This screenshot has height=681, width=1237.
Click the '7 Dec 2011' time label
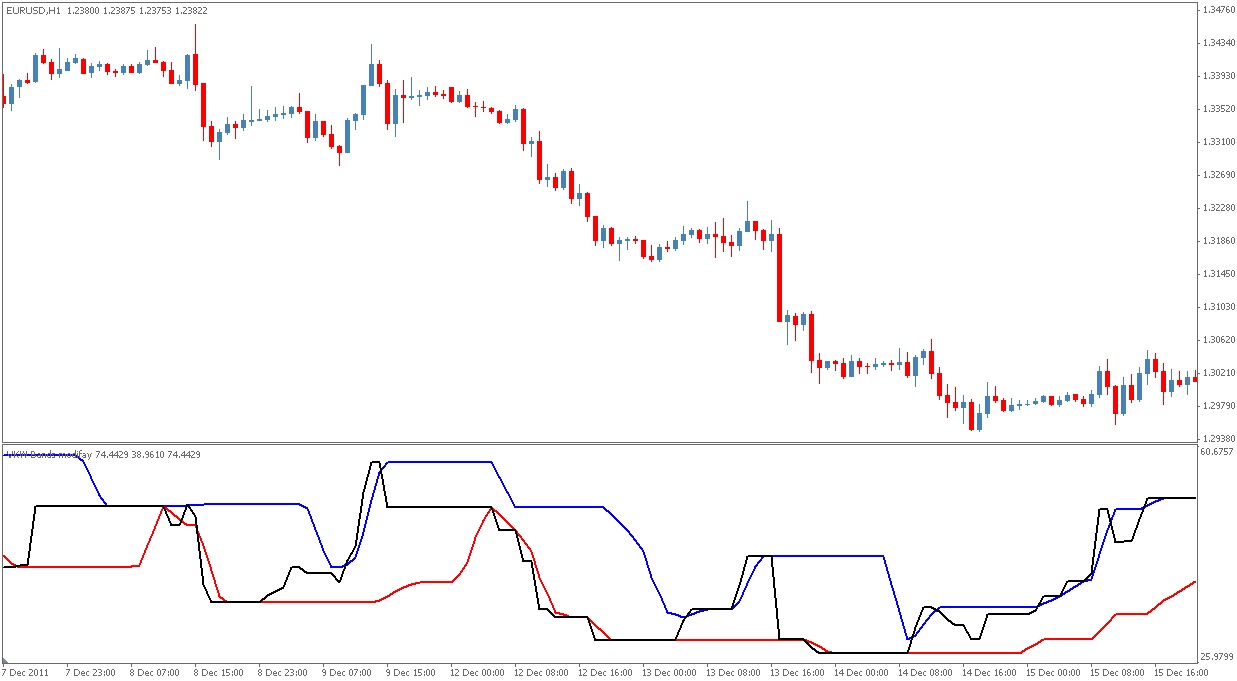point(26,672)
